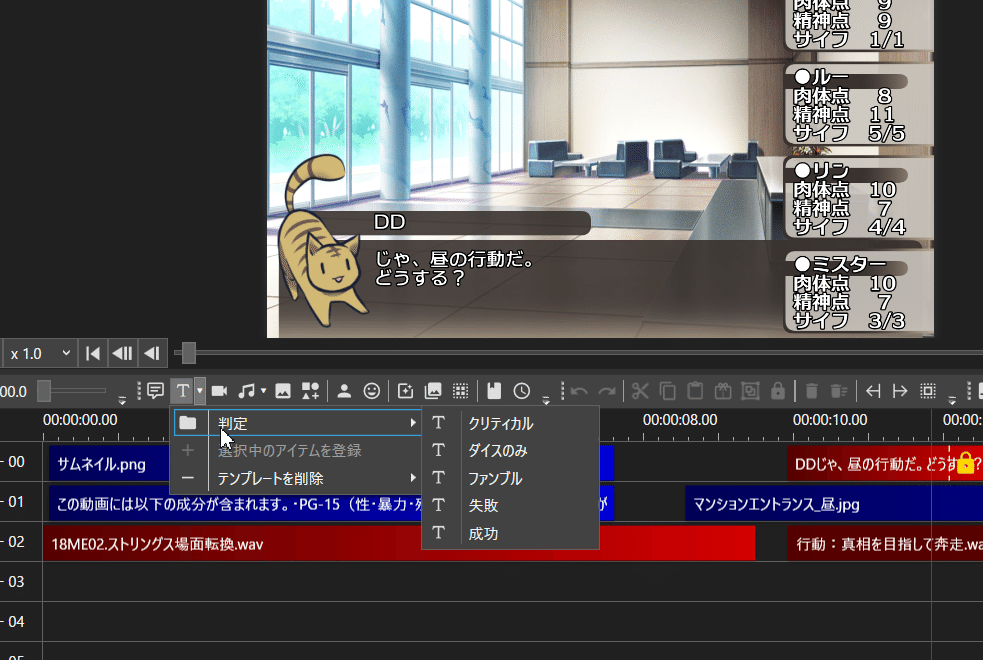This screenshot has width=983, height=660.
Task: Click the layer 02 header
Action: click(21, 542)
